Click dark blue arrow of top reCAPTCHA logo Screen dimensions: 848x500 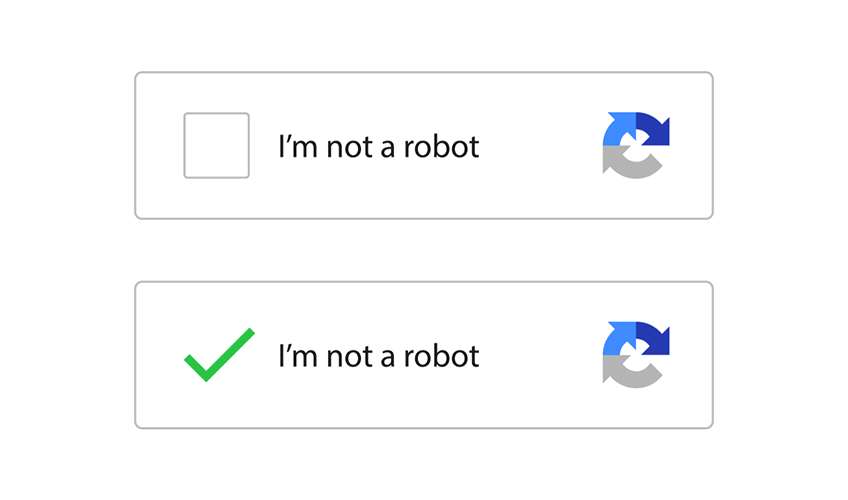(x=655, y=132)
